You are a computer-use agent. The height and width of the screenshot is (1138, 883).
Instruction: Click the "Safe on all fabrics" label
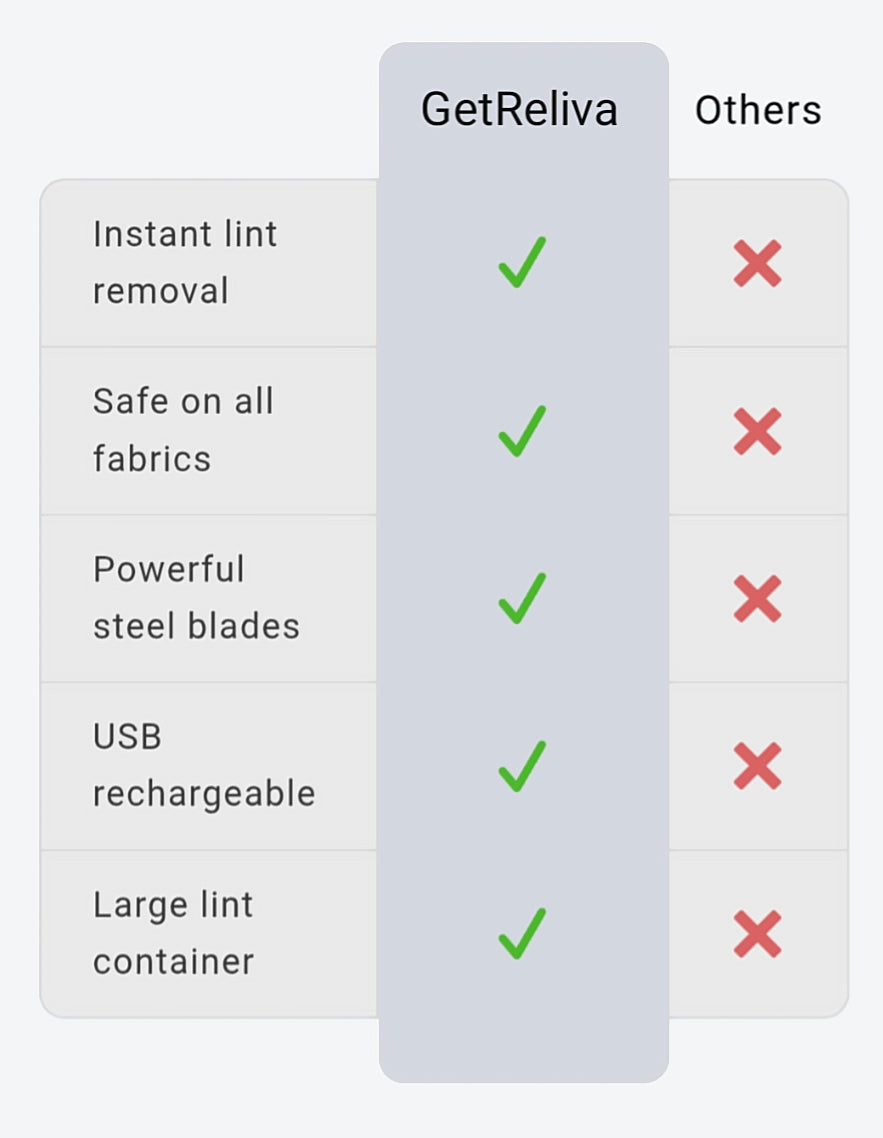coord(183,430)
